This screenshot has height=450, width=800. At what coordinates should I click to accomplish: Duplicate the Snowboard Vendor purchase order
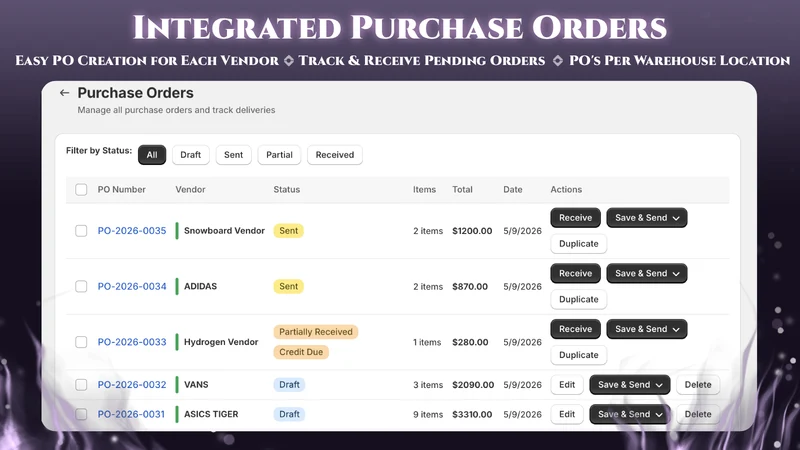(x=579, y=244)
